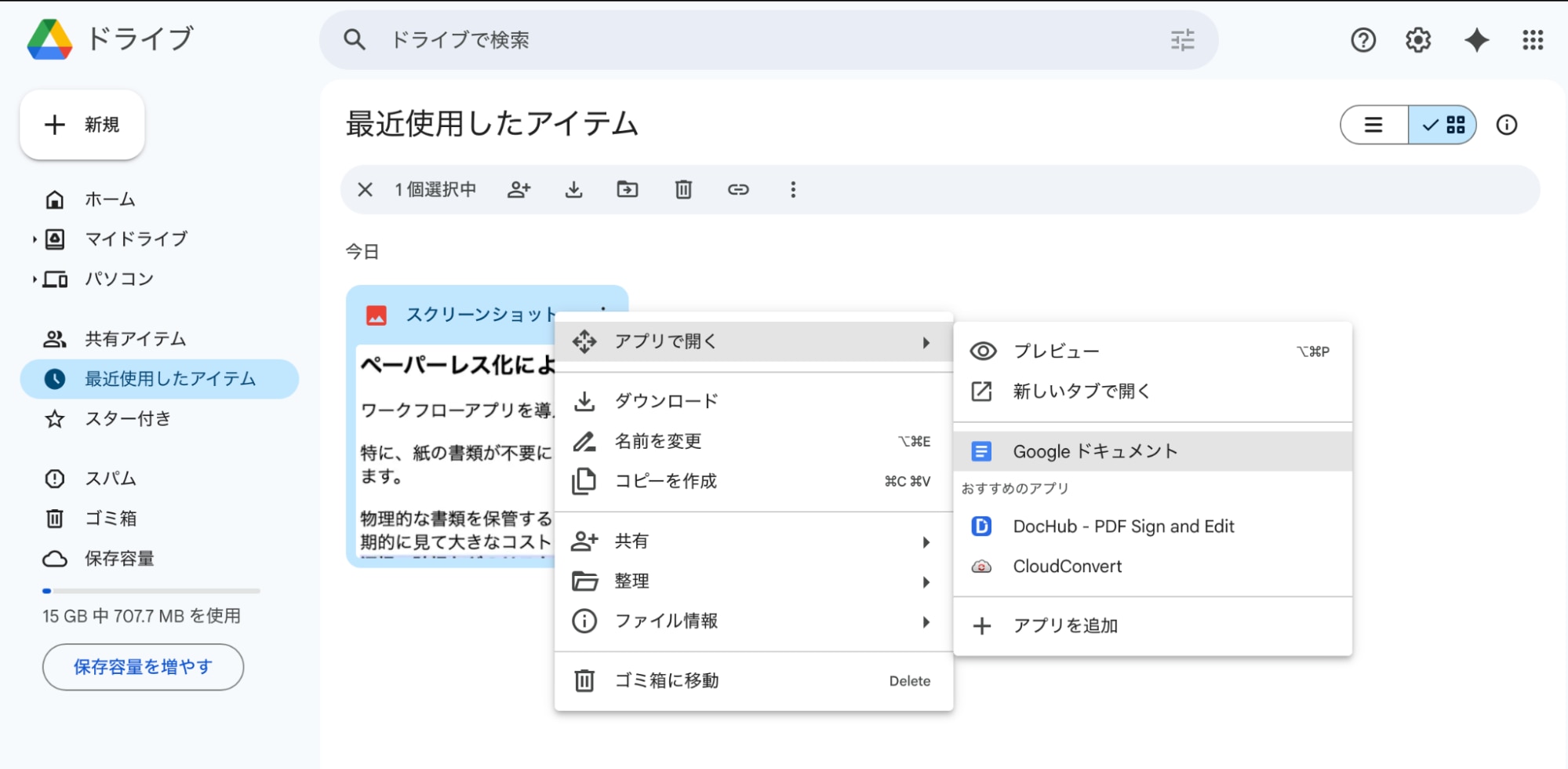This screenshot has height=769, width=1568.
Task: Expand the パソコン section chevron
Action: tap(34, 279)
